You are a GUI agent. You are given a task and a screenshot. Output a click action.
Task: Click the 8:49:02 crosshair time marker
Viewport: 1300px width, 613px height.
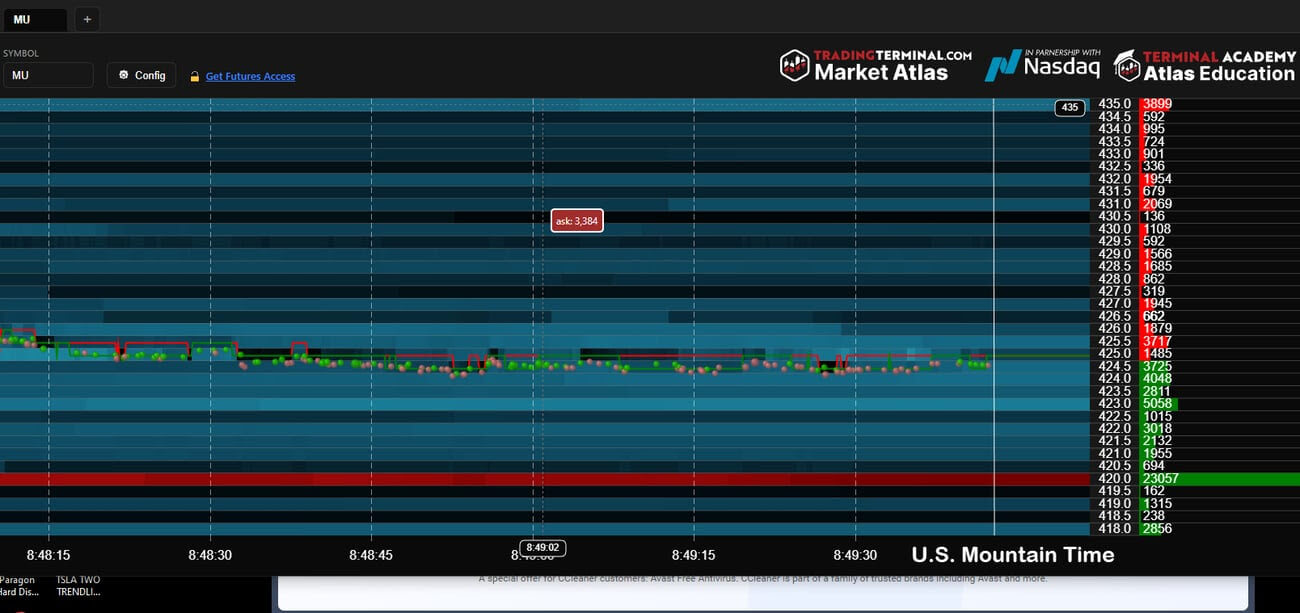point(541,547)
